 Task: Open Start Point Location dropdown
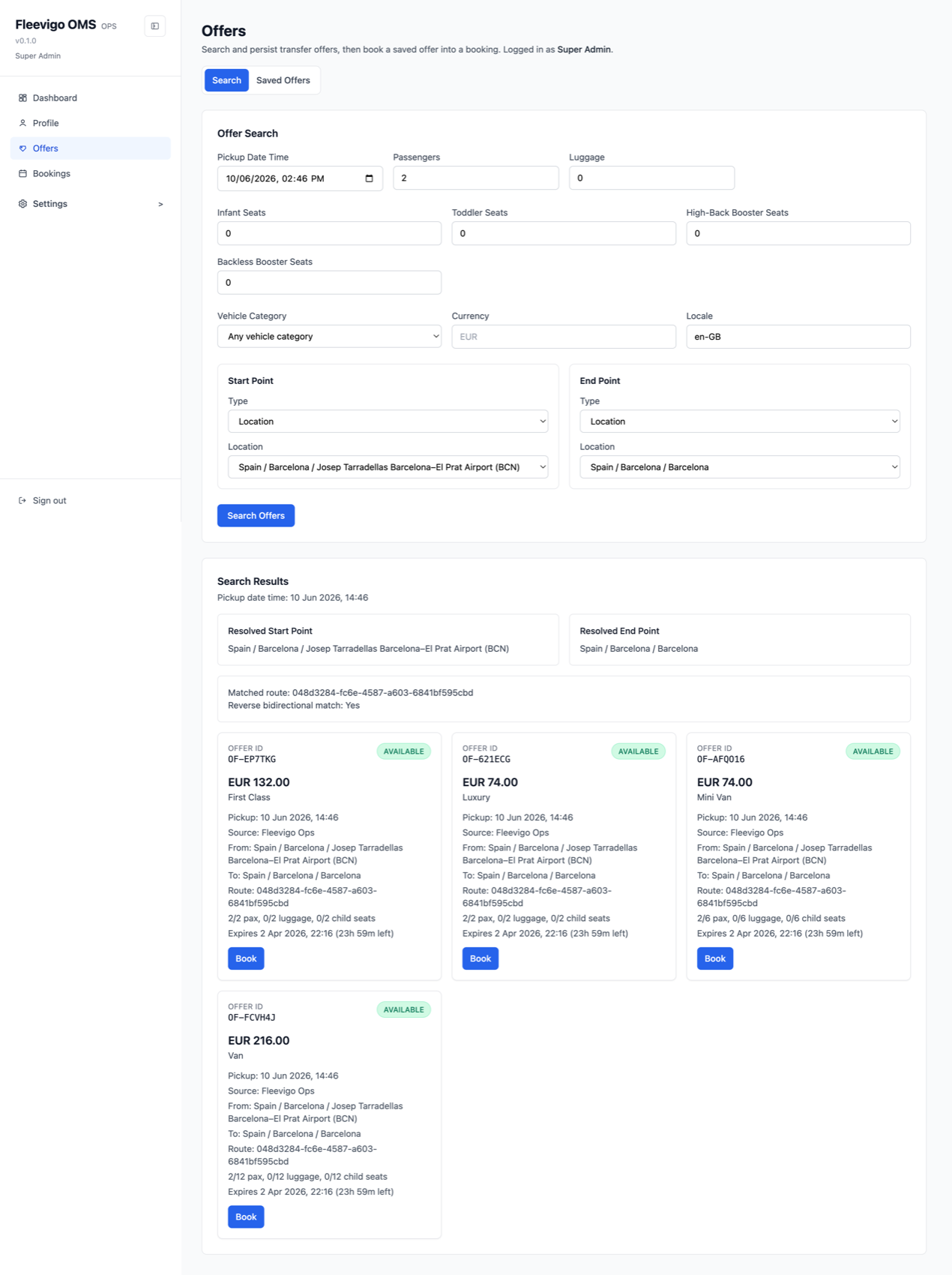pos(388,467)
